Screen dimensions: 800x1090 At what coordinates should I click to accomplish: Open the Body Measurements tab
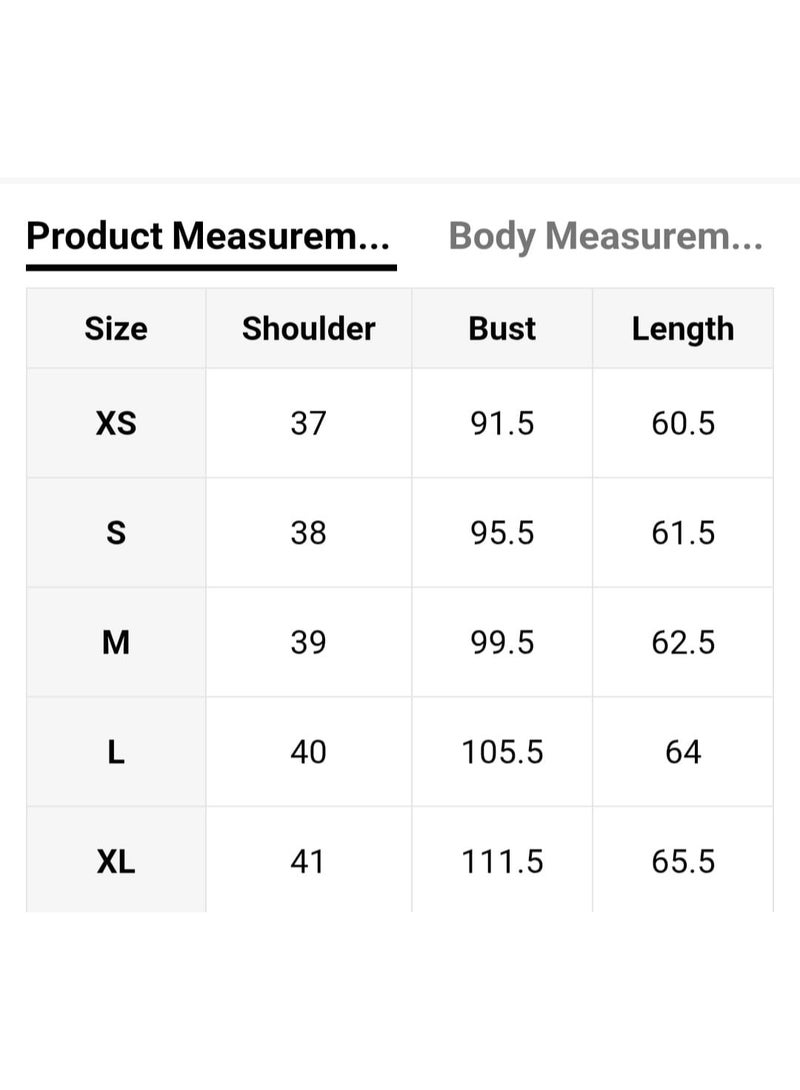605,237
